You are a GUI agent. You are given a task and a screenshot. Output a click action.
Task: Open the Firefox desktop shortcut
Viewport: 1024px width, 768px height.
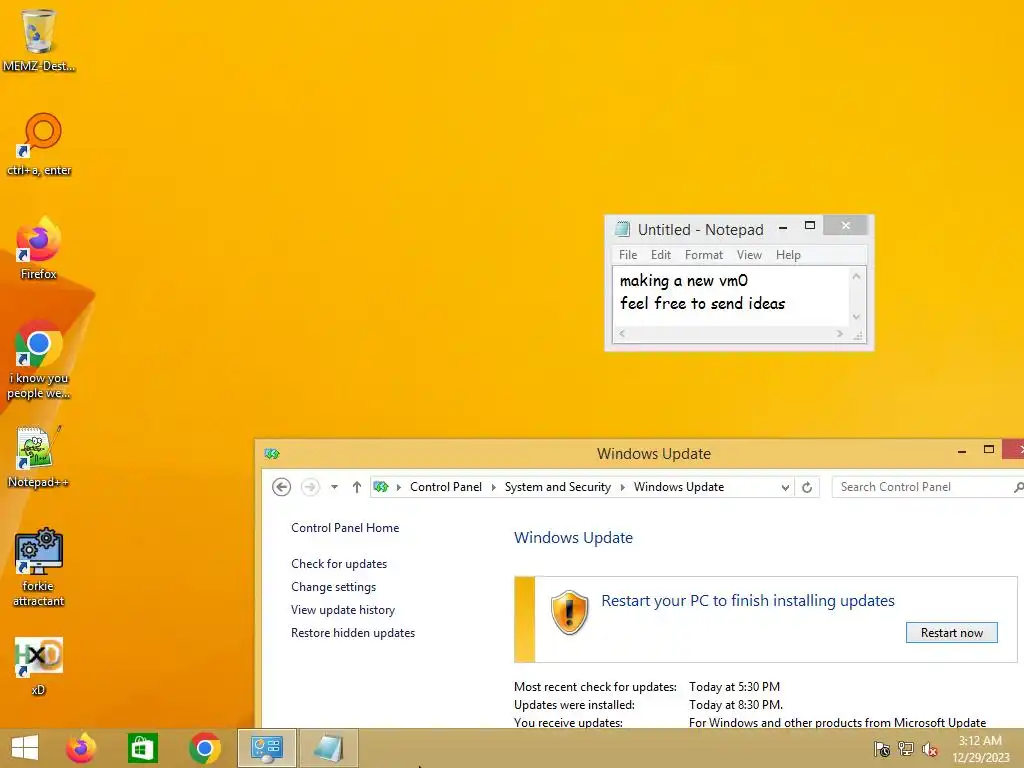coord(38,248)
